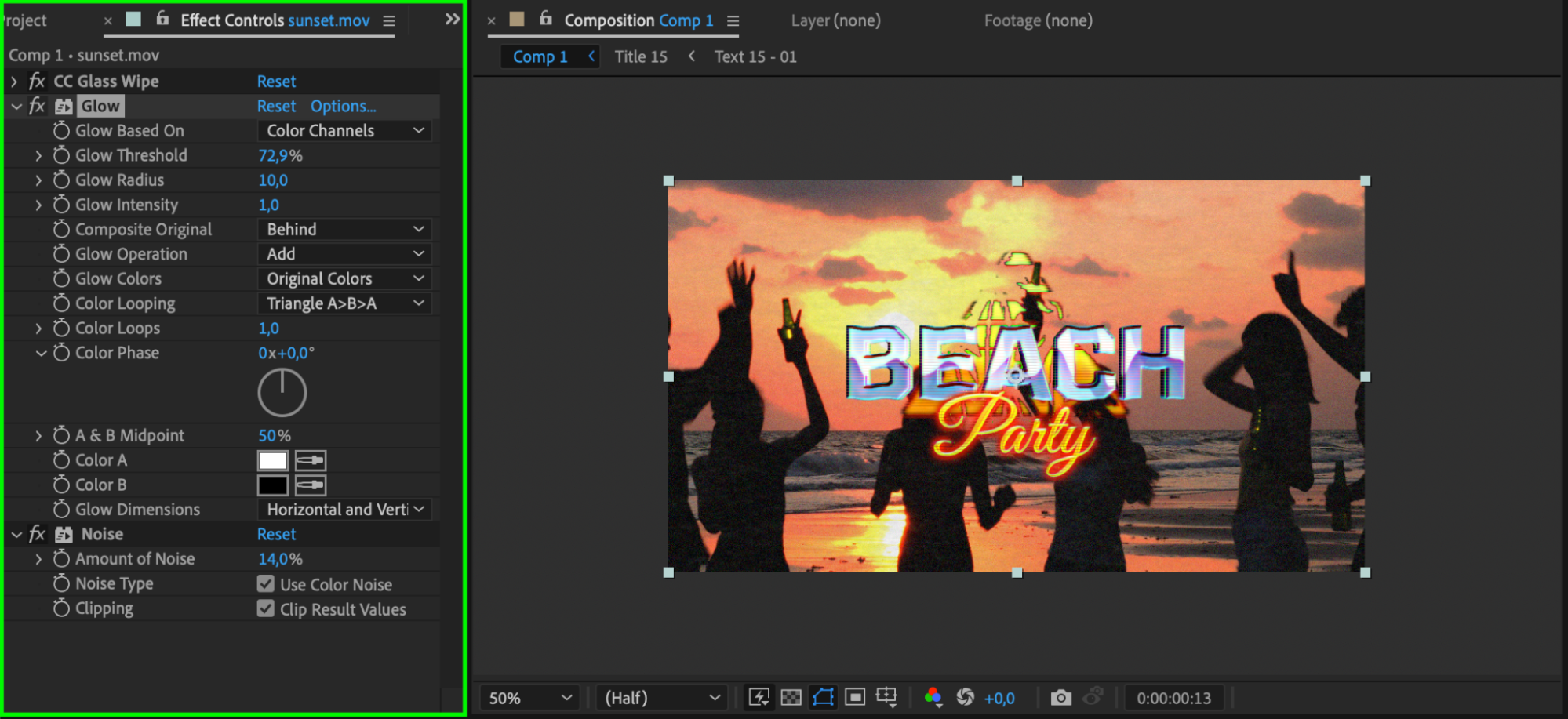Expand the CC Glass Wipe effect
Screen dimensions: 1568x719
pyautogui.click(x=14, y=81)
